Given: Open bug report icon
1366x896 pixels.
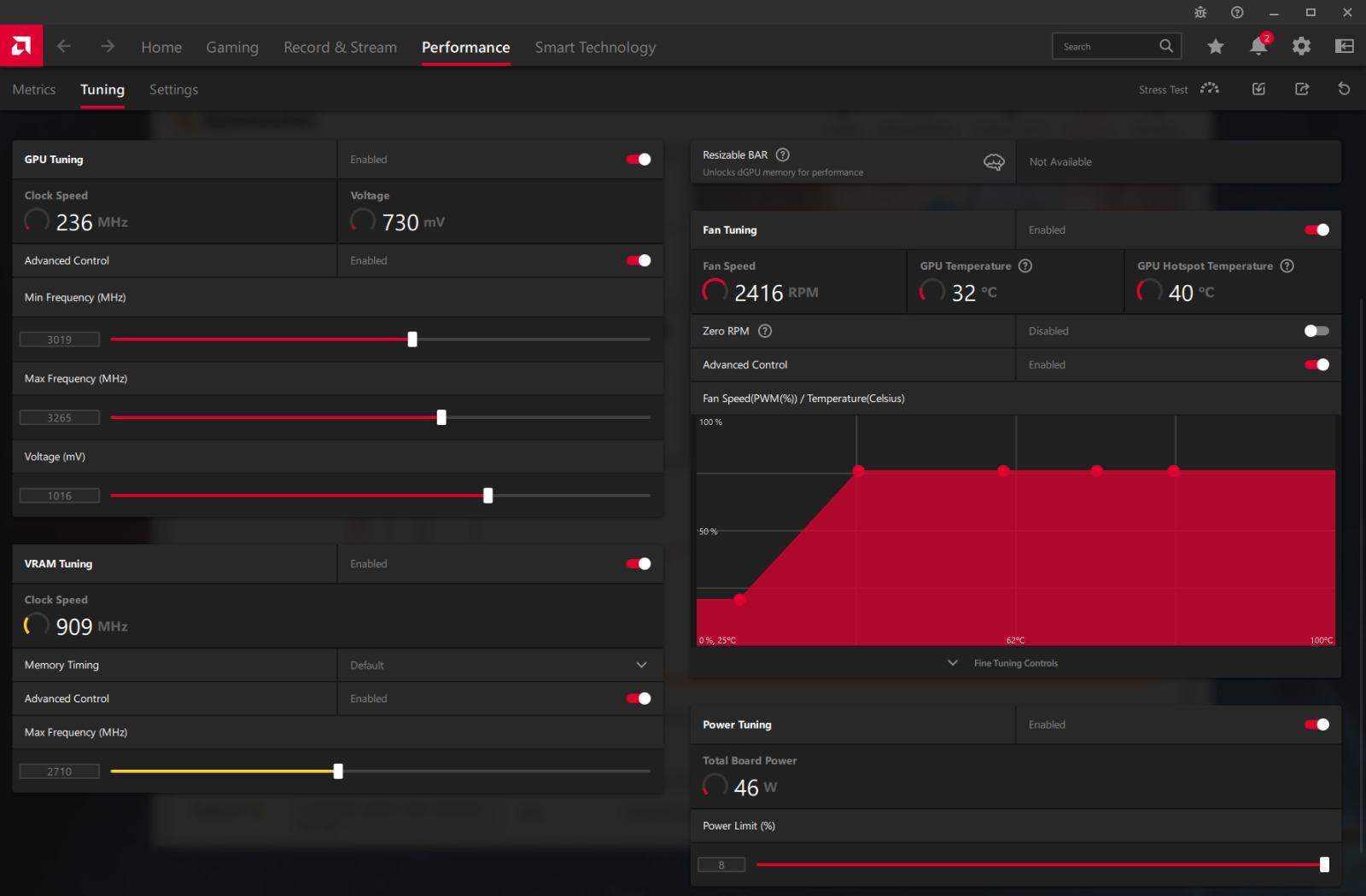Looking at the screenshot, I should pyautogui.click(x=1200, y=12).
